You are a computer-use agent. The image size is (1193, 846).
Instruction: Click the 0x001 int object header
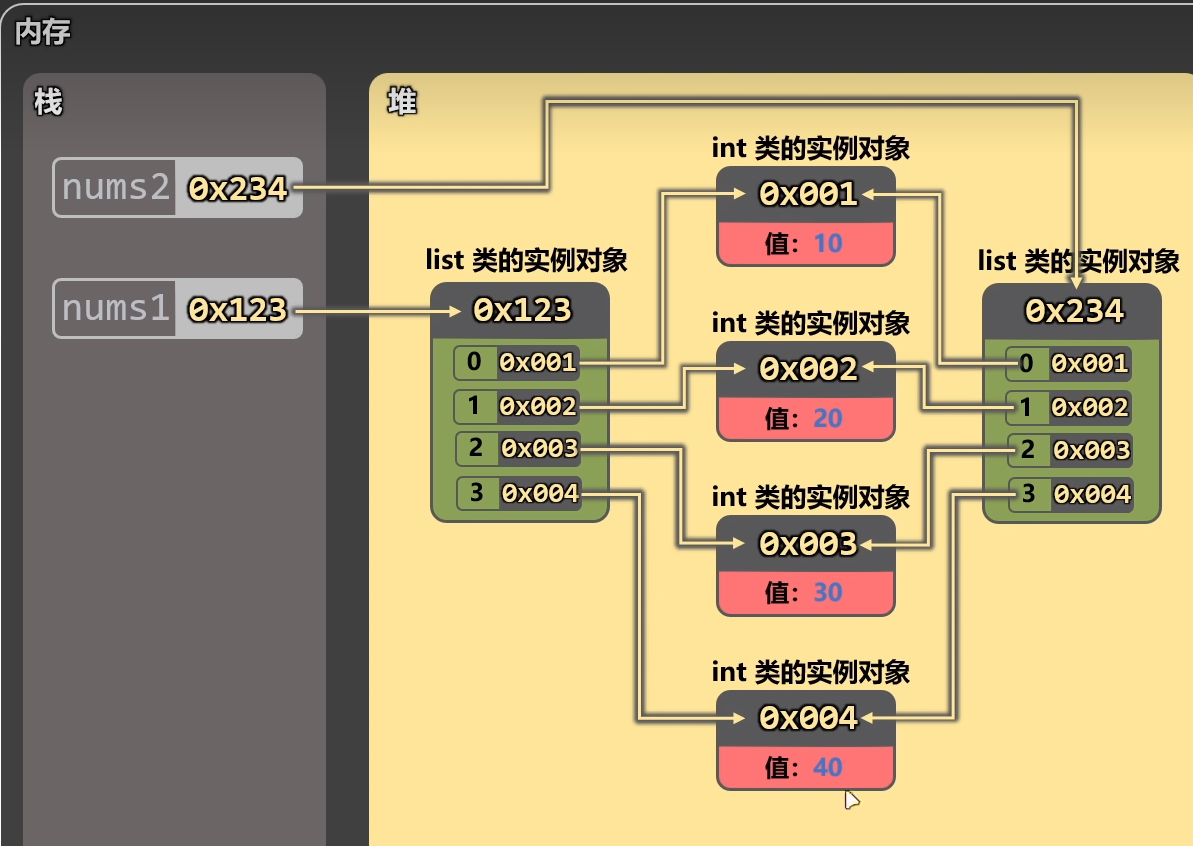coord(806,195)
